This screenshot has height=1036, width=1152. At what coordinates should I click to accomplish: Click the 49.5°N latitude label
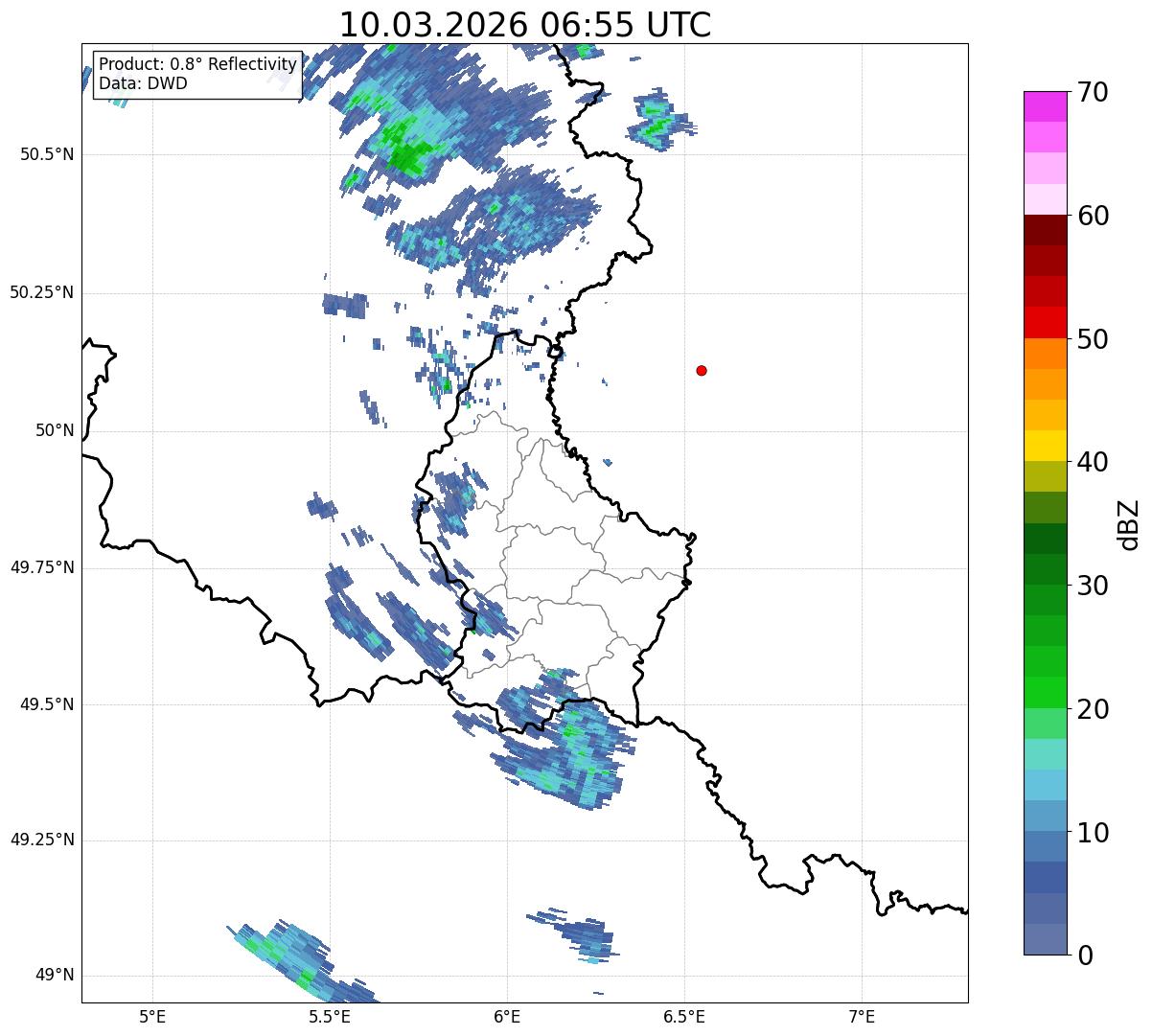coord(47,704)
